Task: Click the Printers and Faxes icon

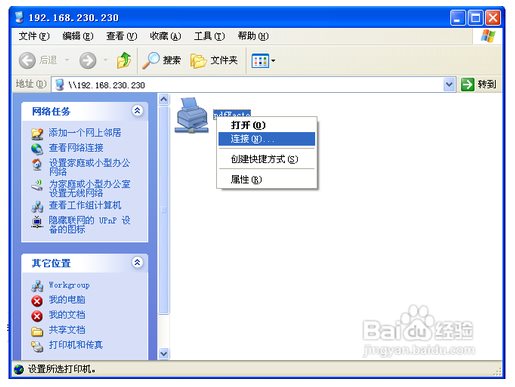Action: (37, 346)
